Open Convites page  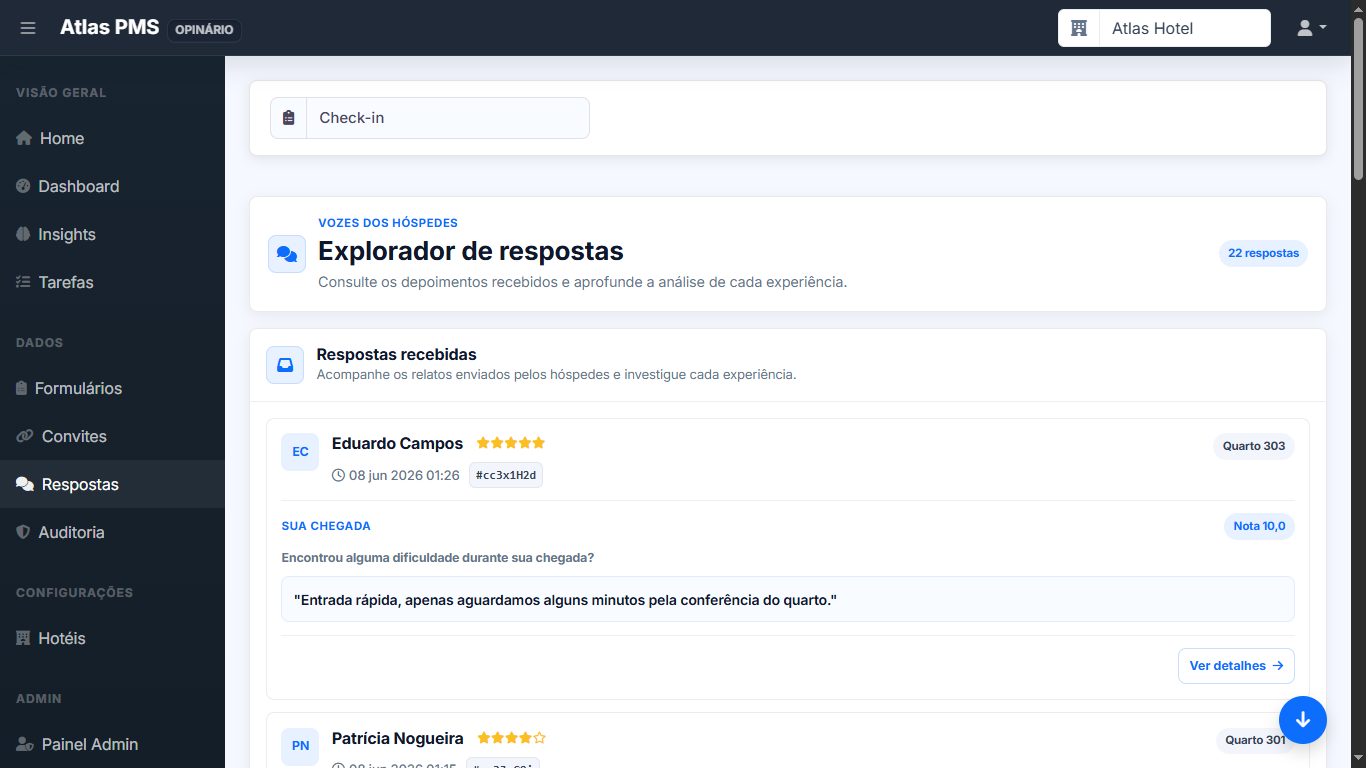pyautogui.click(x=112, y=436)
